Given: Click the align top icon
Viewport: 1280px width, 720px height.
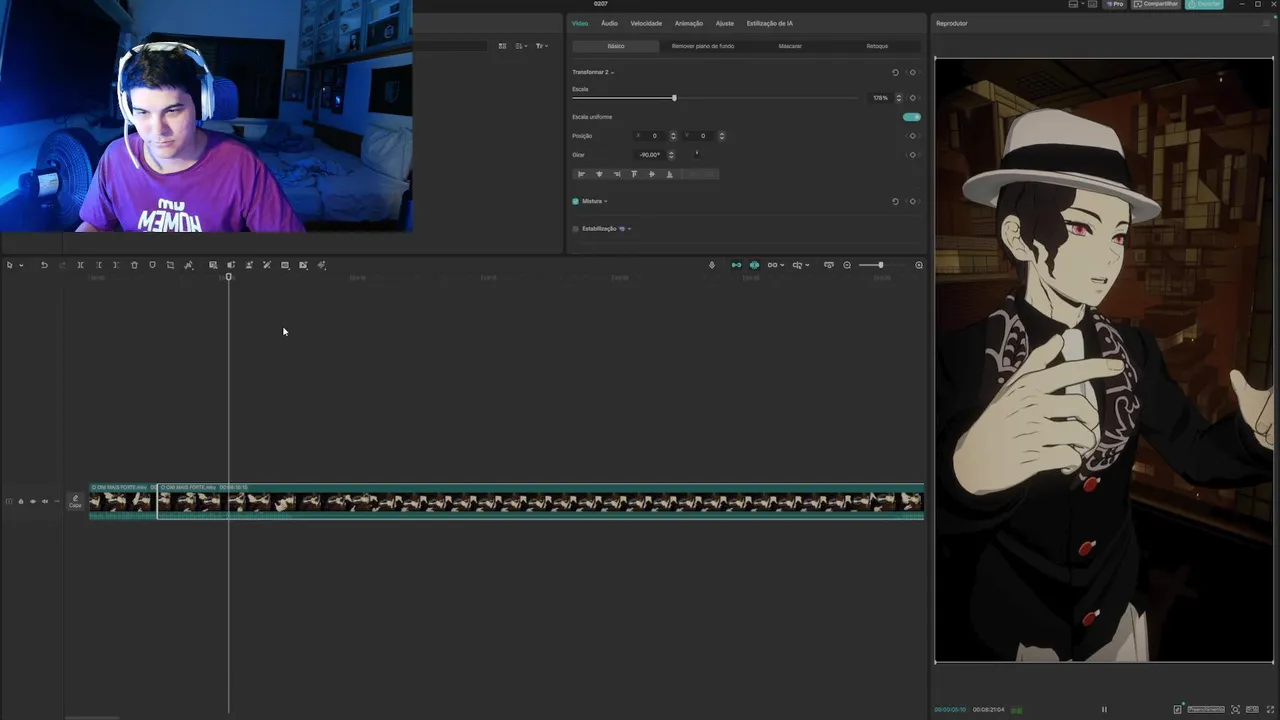Looking at the screenshot, I should (x=634, y=174).
